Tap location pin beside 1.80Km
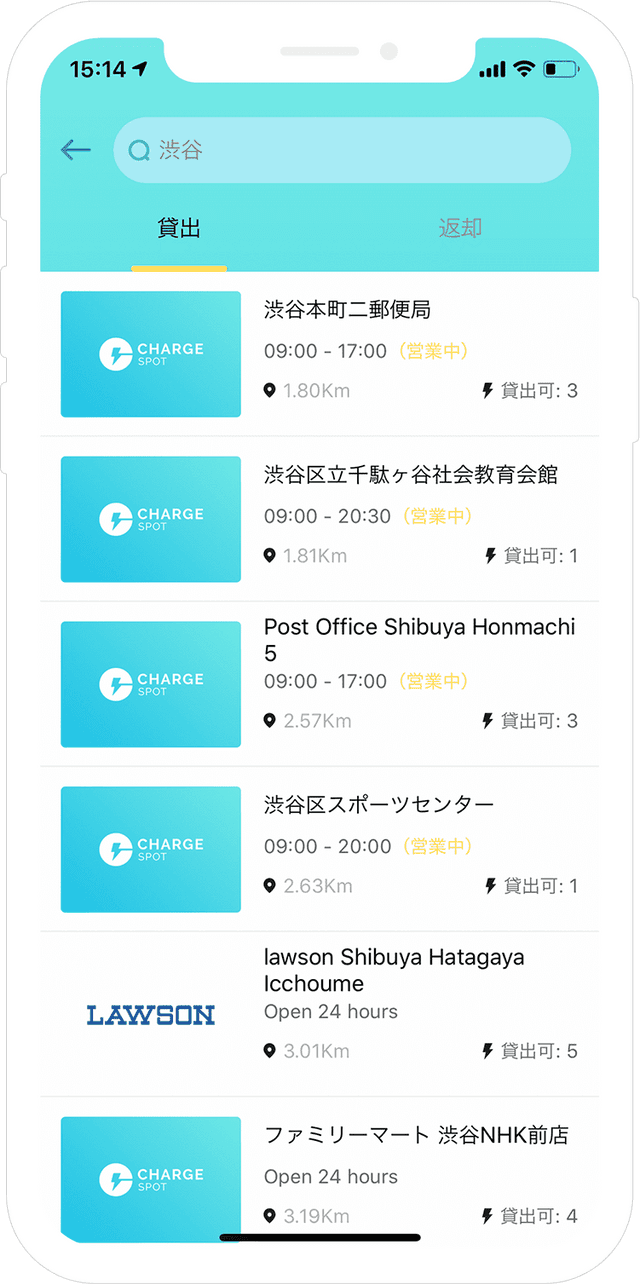 tap(269, 390)
